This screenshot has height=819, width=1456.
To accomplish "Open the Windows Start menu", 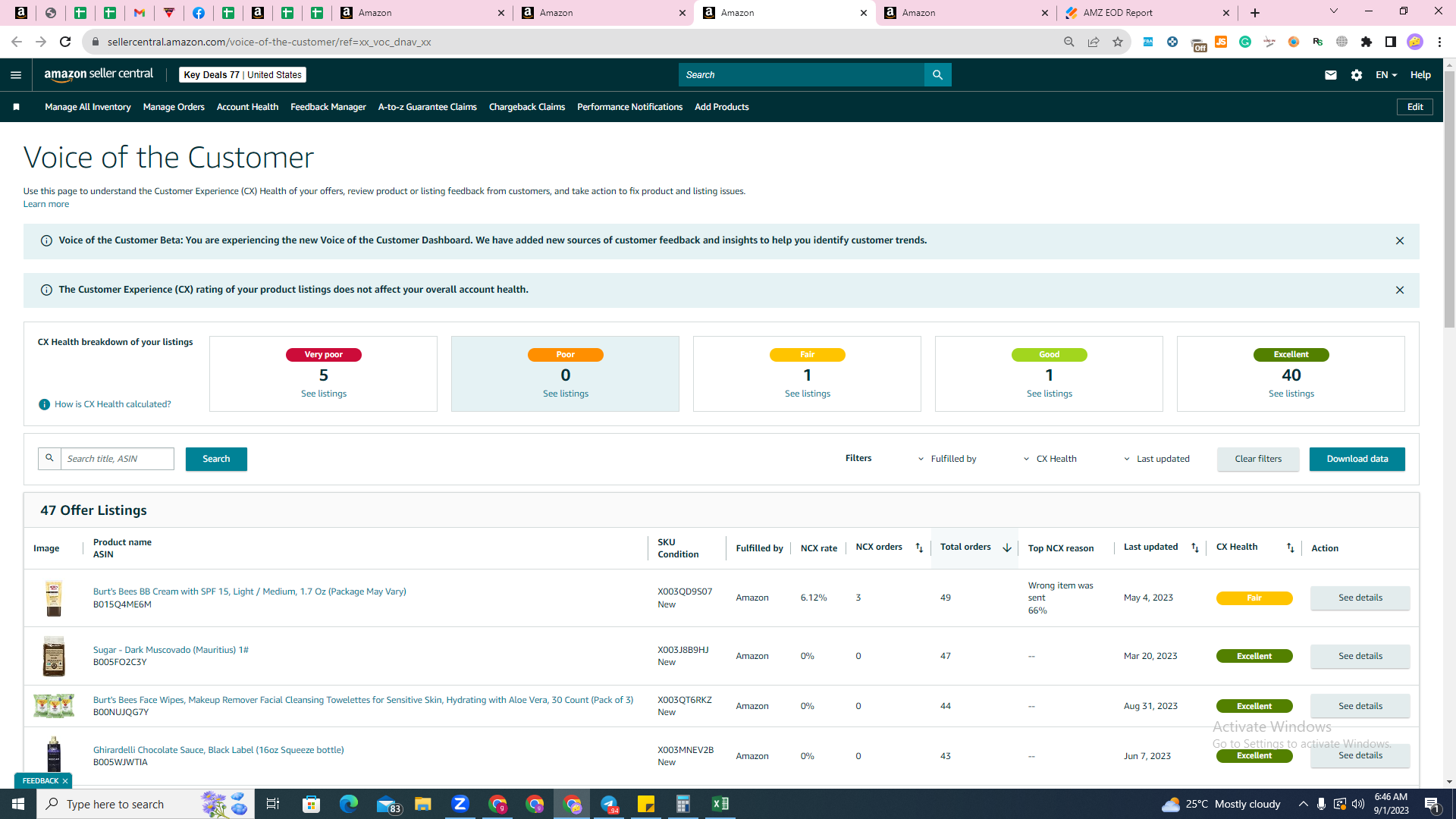I will tap(18, 804).
